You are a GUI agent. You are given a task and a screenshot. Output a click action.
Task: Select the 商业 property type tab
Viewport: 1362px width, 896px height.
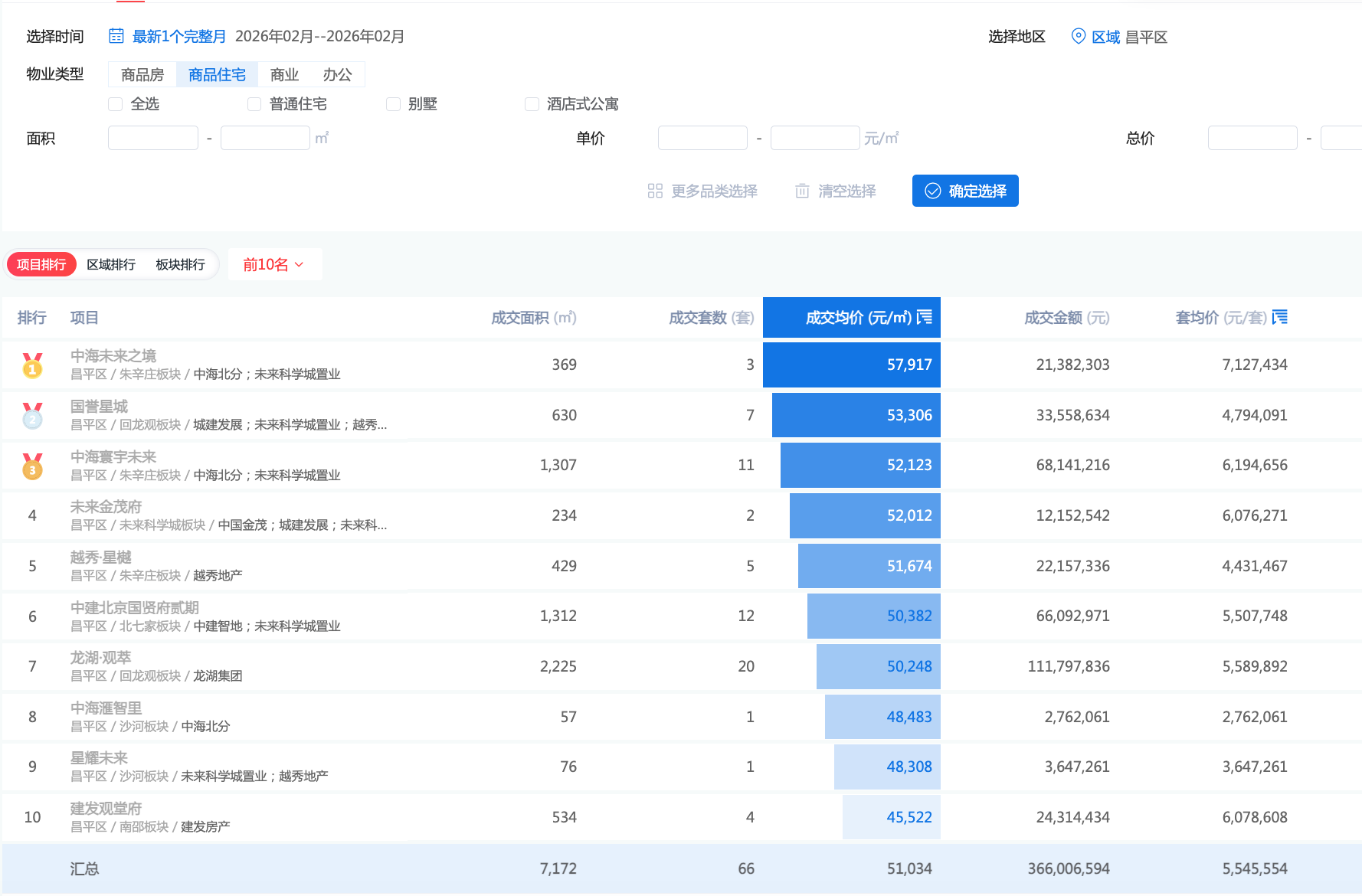pyautogui.click(x=284, y=74)
